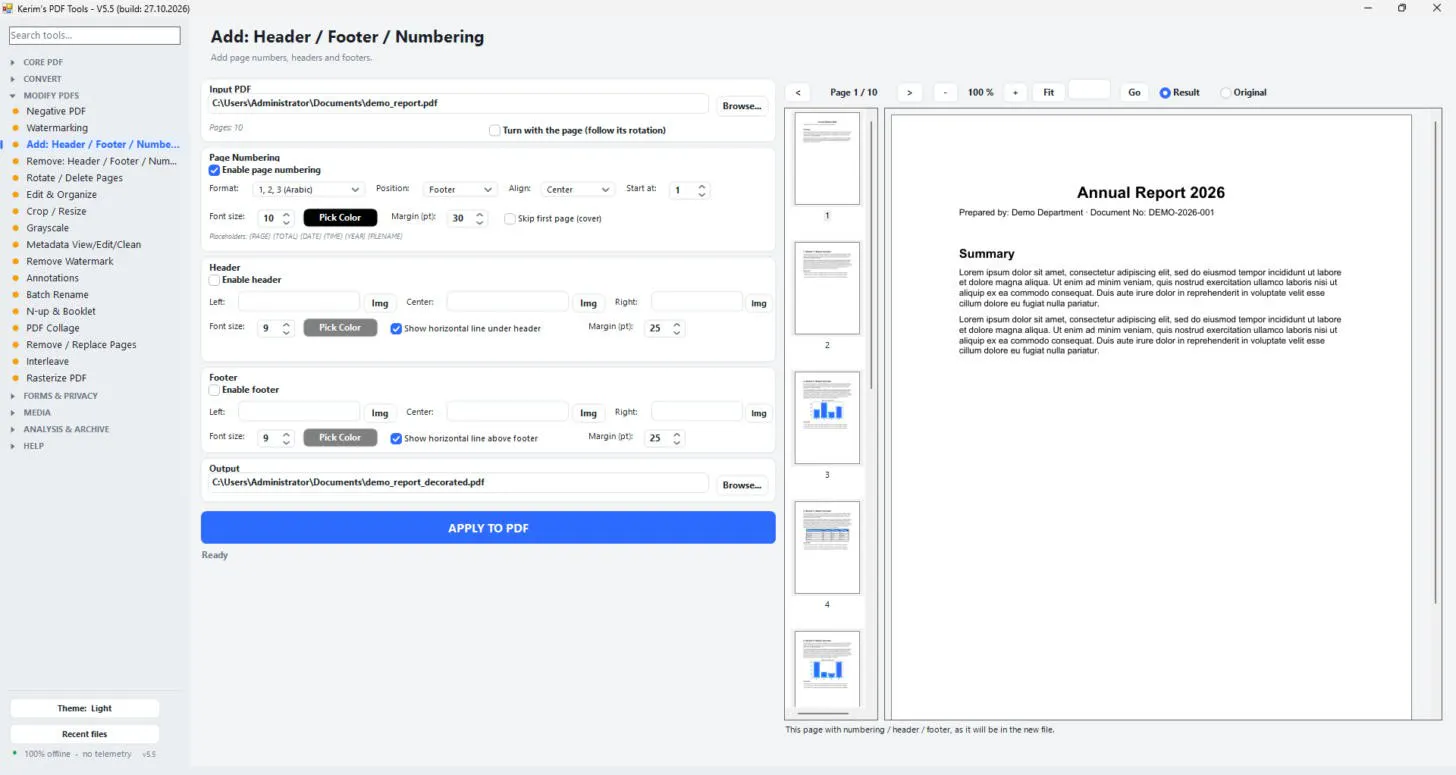Click the APPLY TO PDF button
This screenshot has width=1456, height=775.
click(488, 528)
